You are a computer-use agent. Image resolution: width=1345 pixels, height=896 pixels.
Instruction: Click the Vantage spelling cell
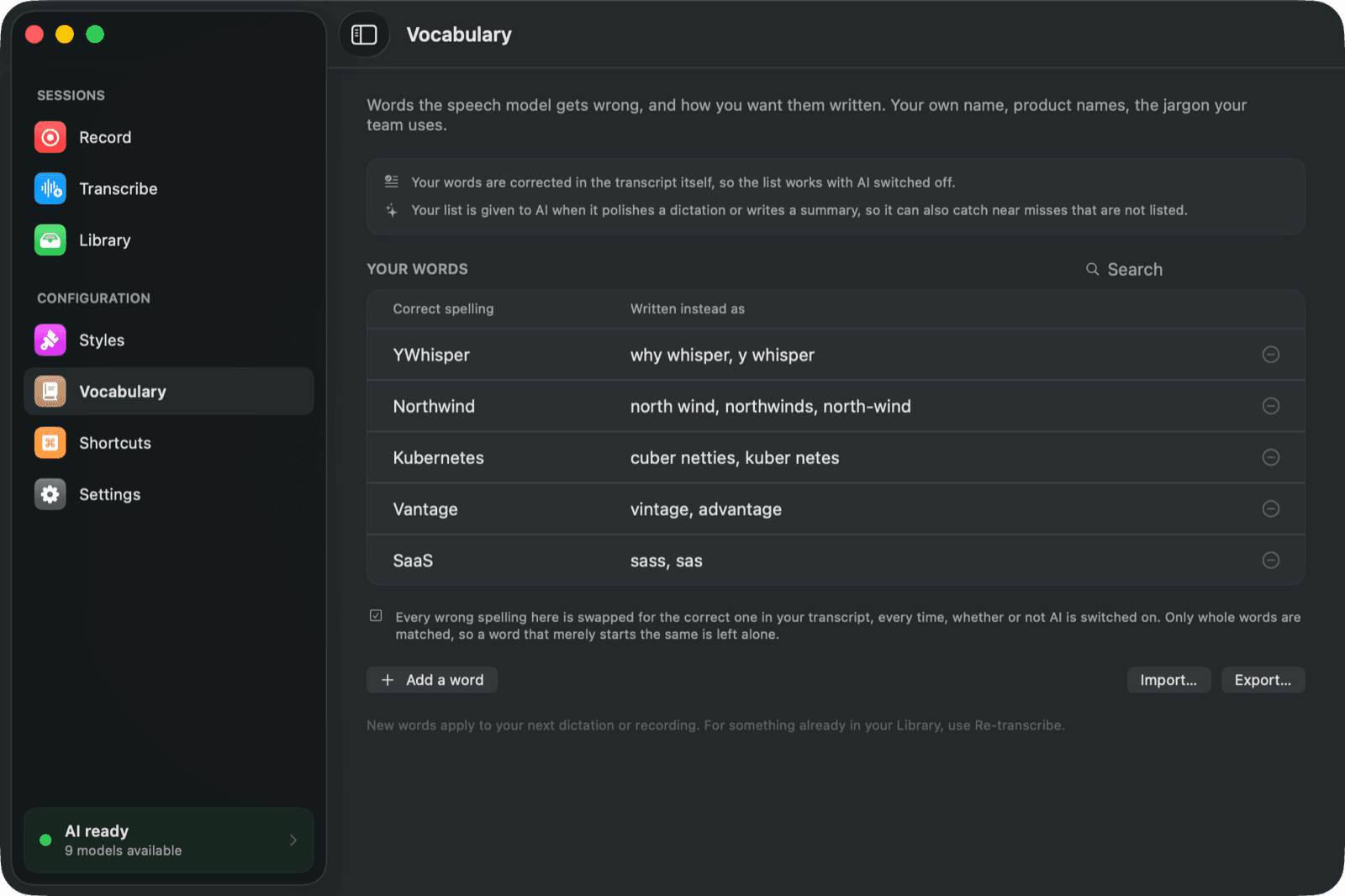click(x=425, y=509)
